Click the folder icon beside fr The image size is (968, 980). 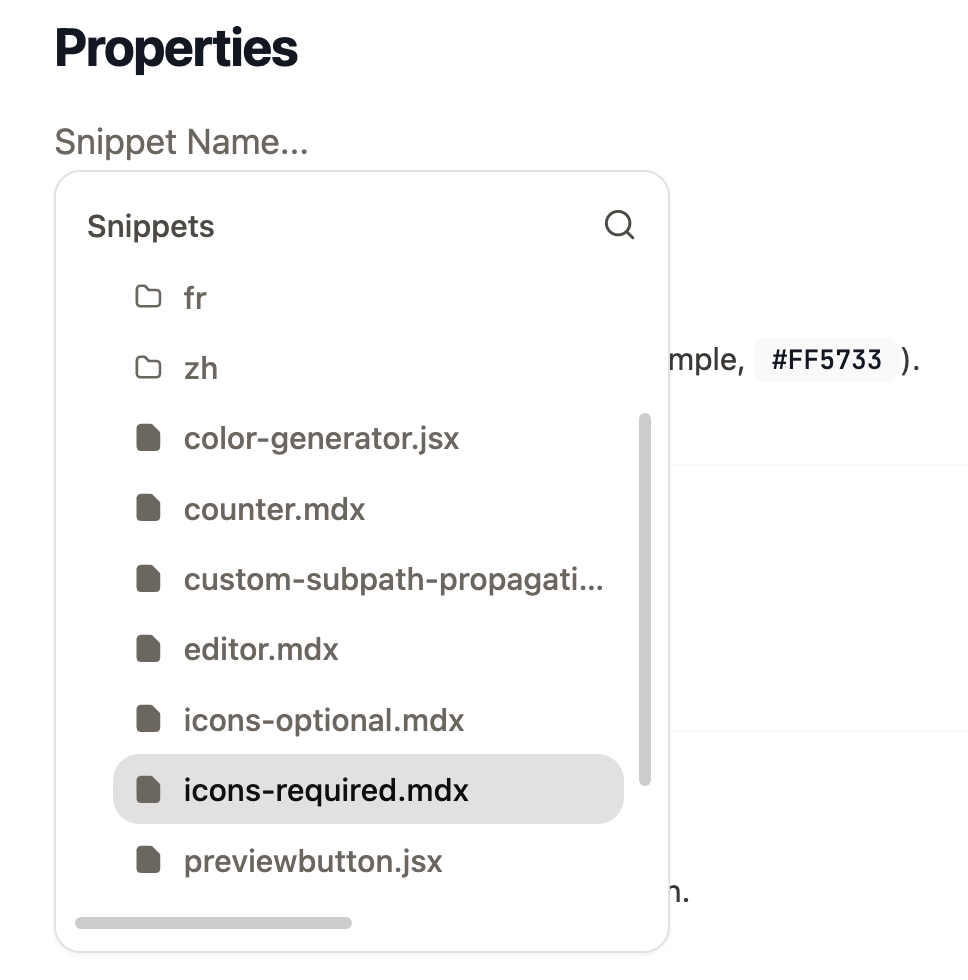[x=148, y=296]
